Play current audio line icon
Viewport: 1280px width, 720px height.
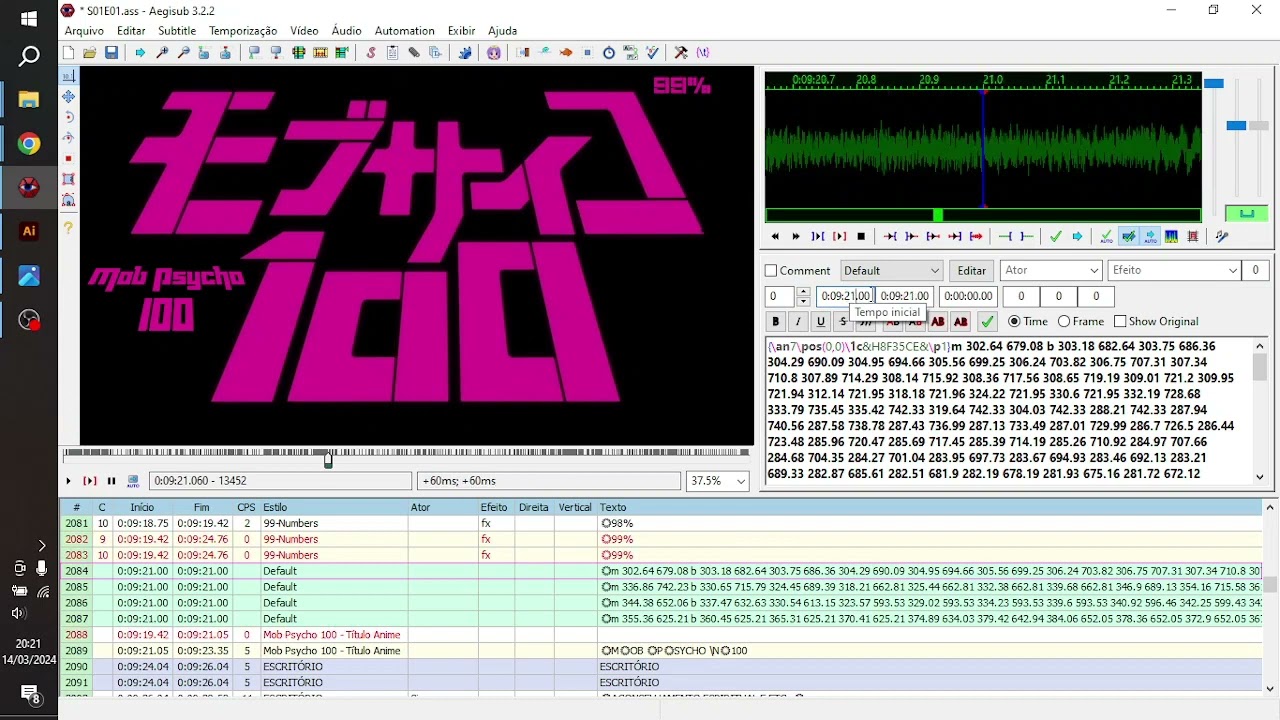click(x=839, y=237)
